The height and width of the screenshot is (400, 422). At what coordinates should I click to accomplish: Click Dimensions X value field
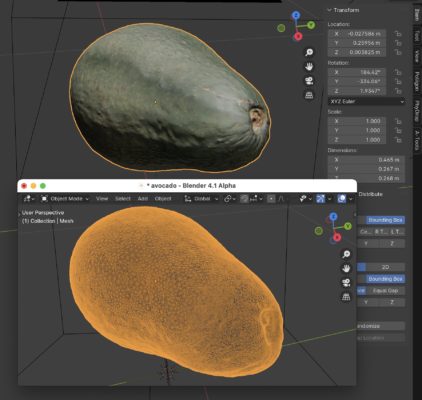(367, 160)
